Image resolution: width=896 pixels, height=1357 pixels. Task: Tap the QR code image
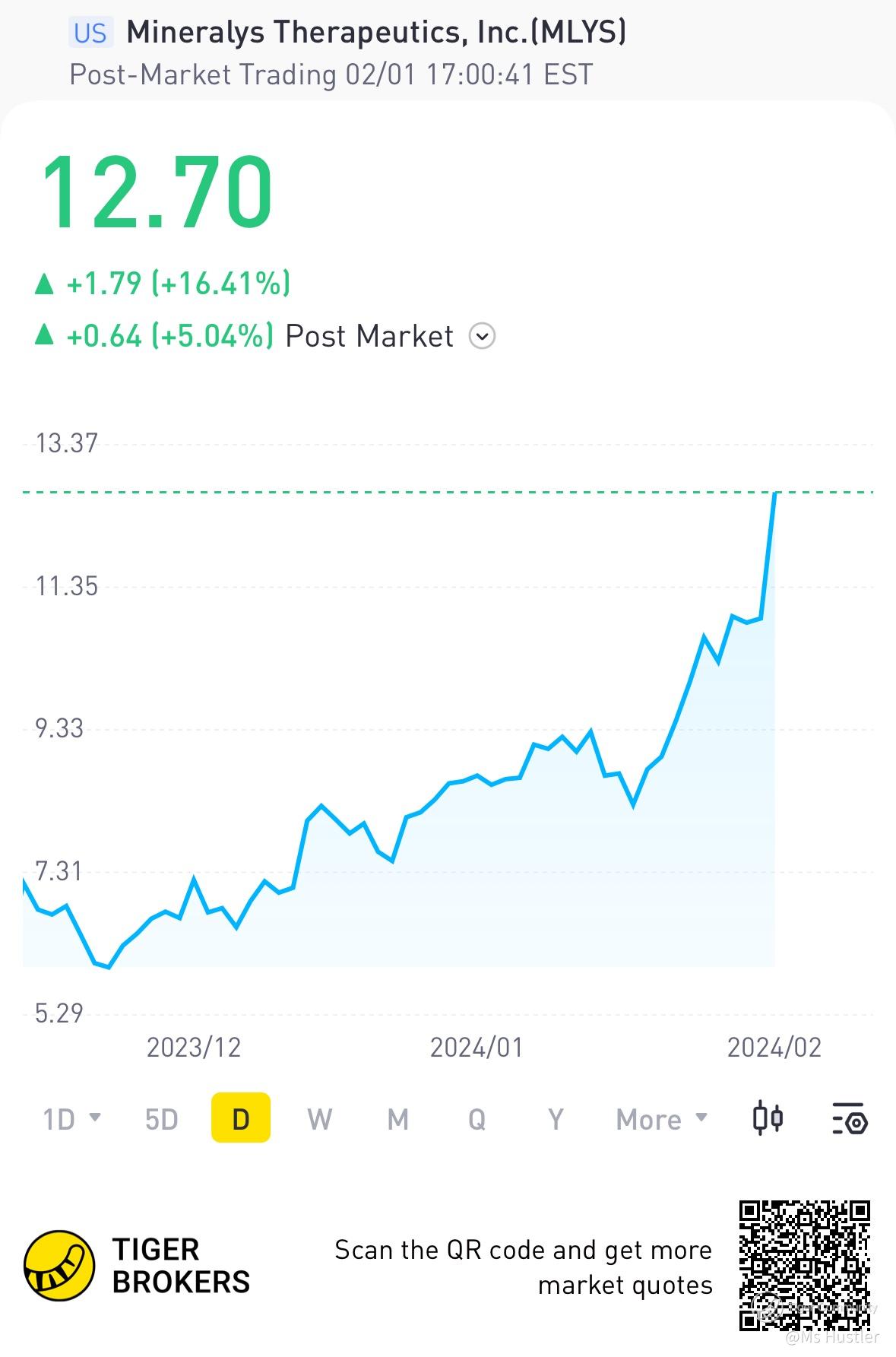pyautogui.click(x=804, y=1265)
